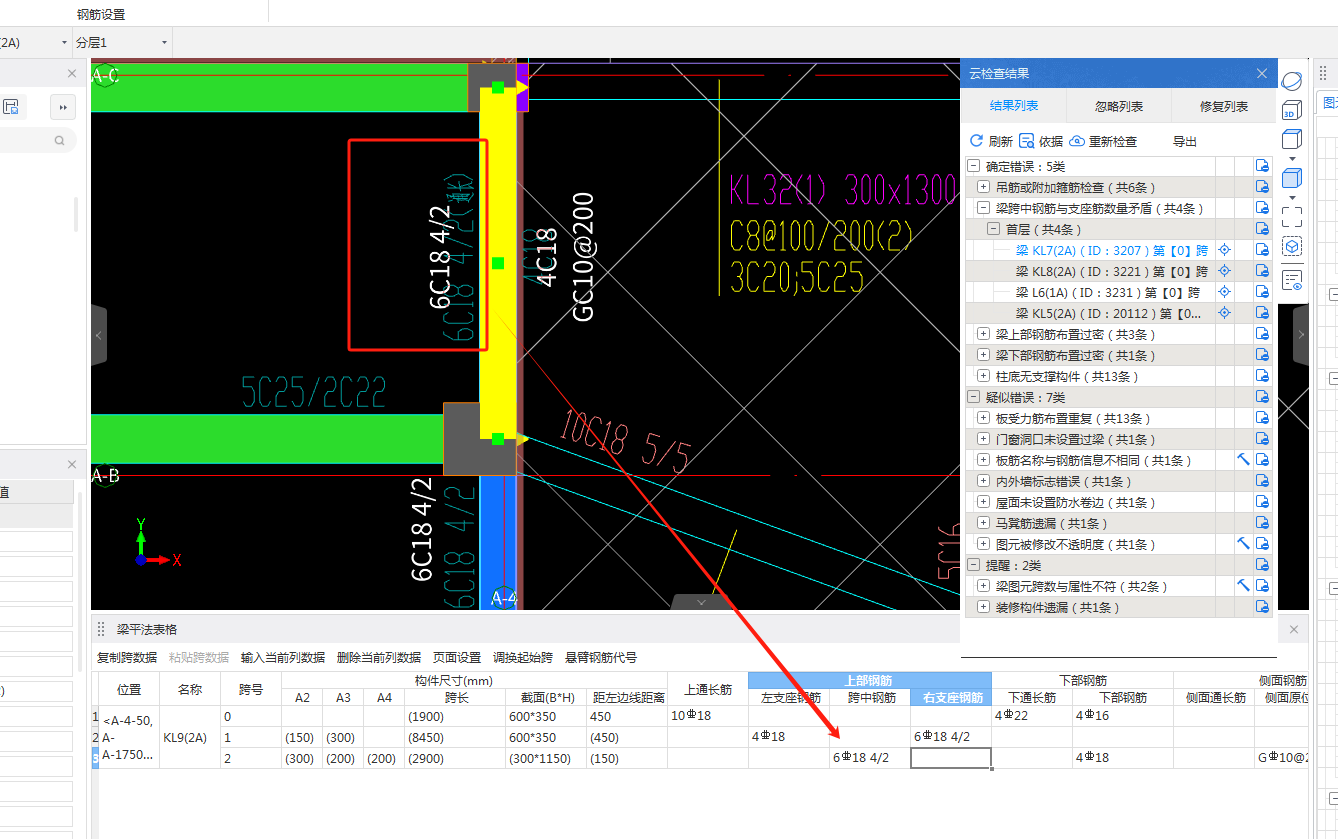Click cell 6⌀18 4/2 in 跨中钢筋 column

(869, 758)
